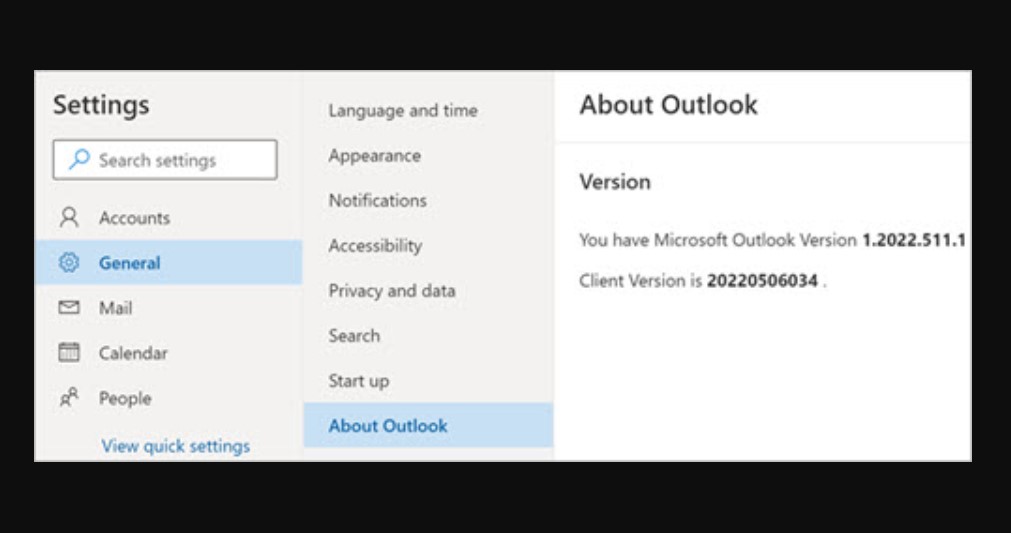
Task: Open Notifications settings
Action: (x=377, y=200)
